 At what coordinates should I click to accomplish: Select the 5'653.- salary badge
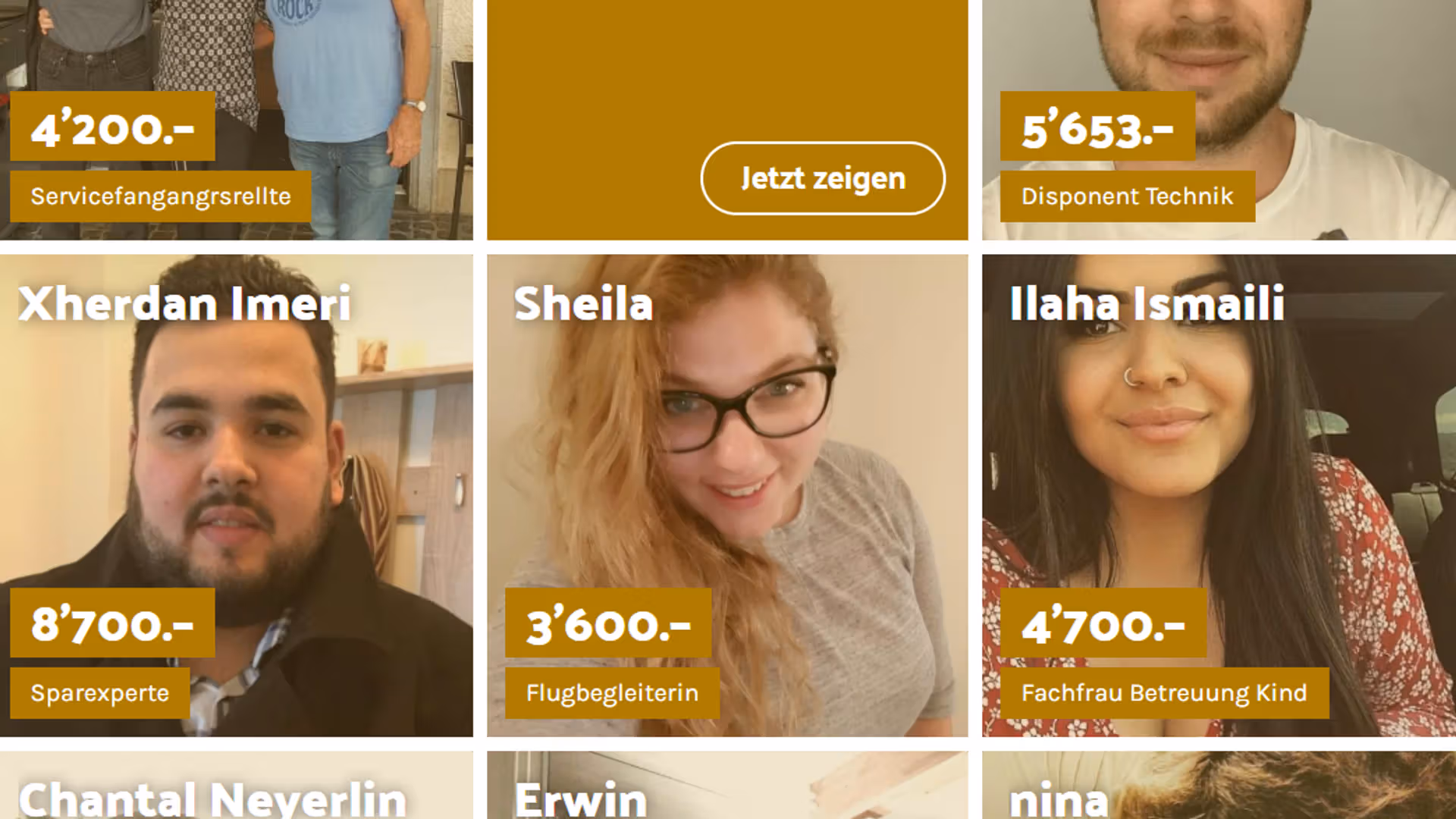[1097, 126]
